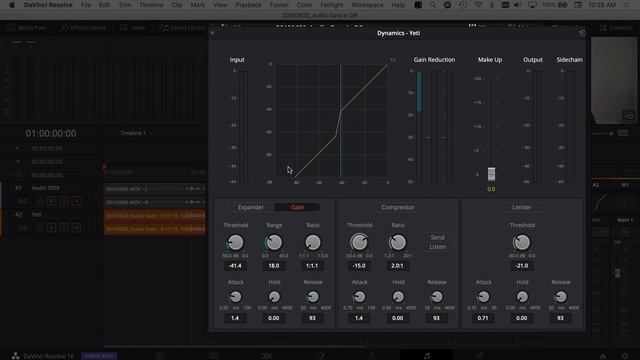The image size is (640, 360).
Task: Select the Gate Threshold value -41.4
Action: [x=235, y=266]
